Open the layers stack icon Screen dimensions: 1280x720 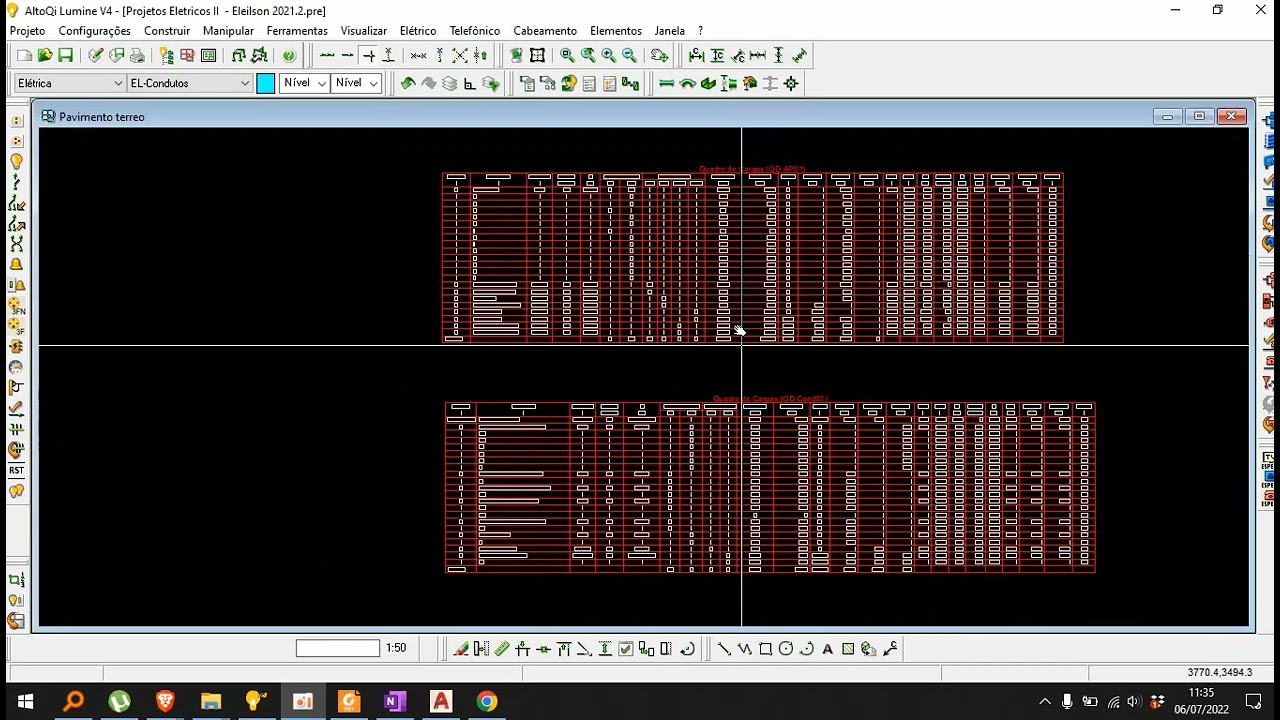pyautogui.click(x=450, y=83)
